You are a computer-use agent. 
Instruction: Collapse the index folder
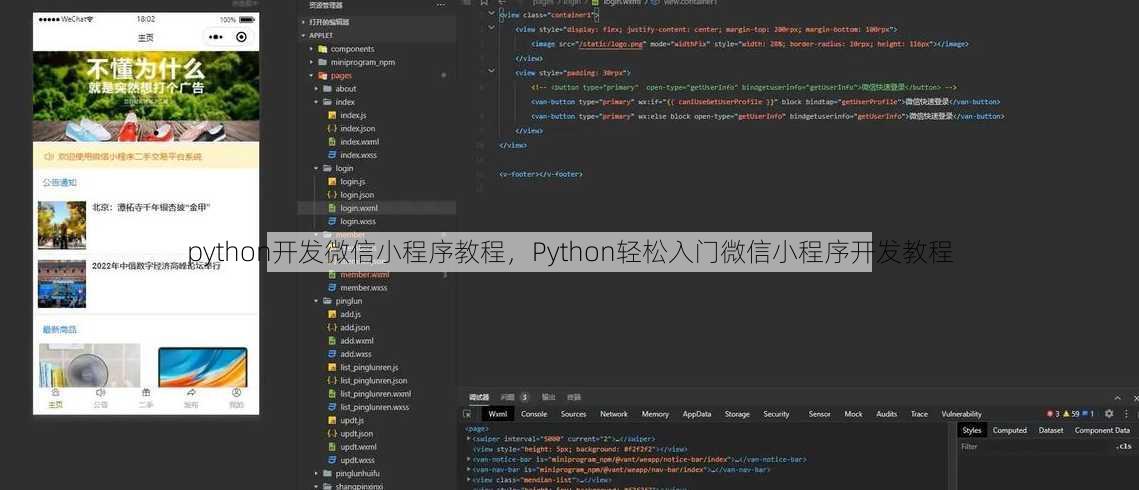click(x=317, y=102)
